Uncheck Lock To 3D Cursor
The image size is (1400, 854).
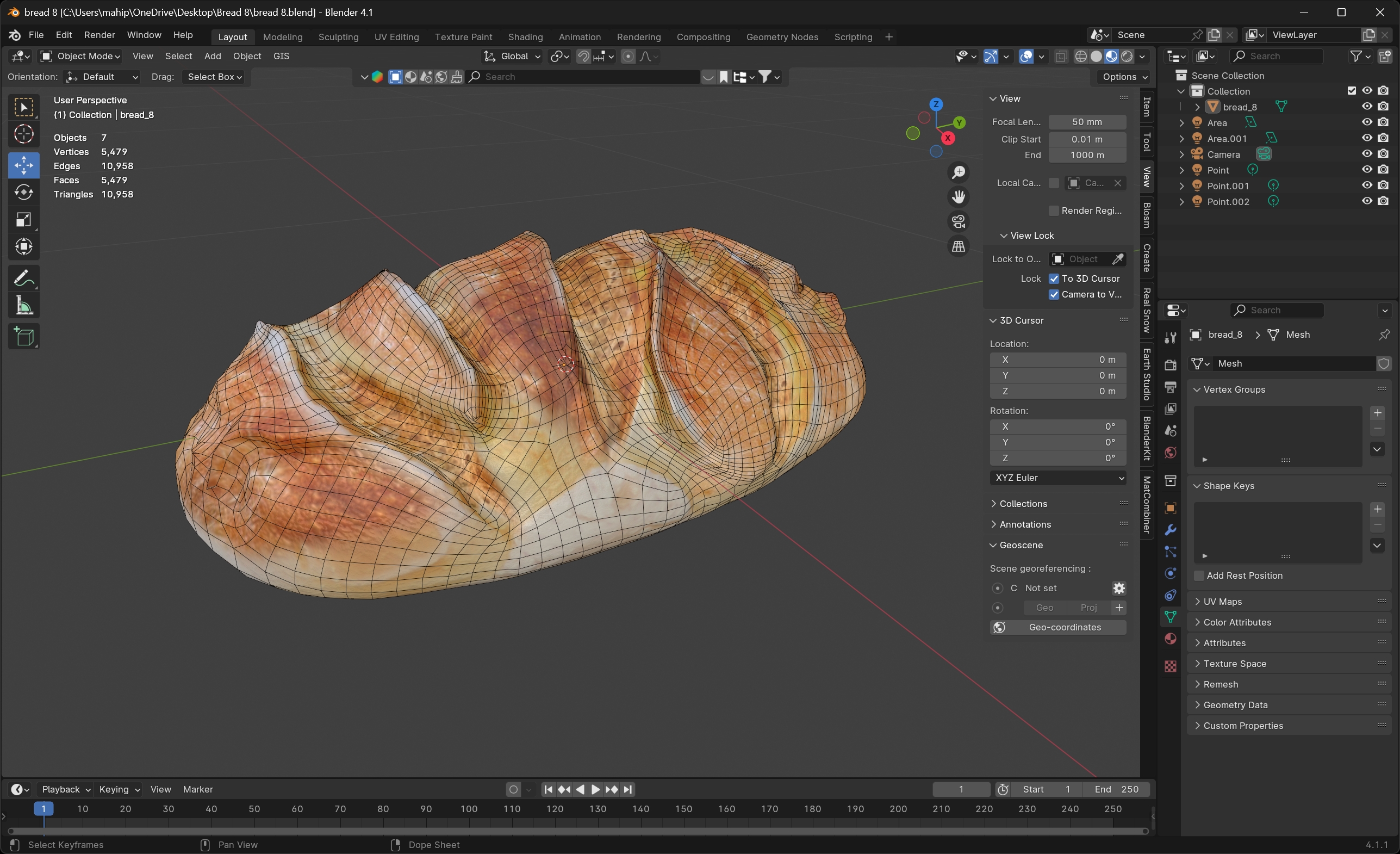tap(1054, 279)
